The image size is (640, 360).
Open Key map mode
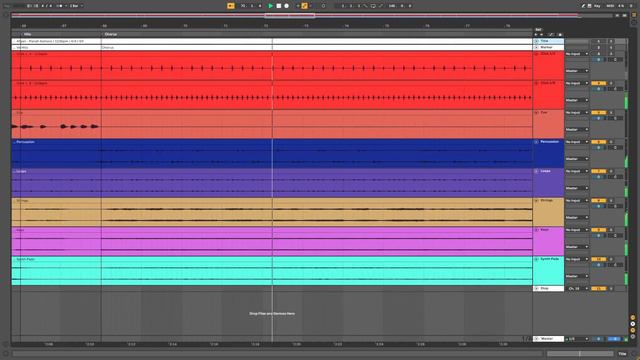(597, 6)
